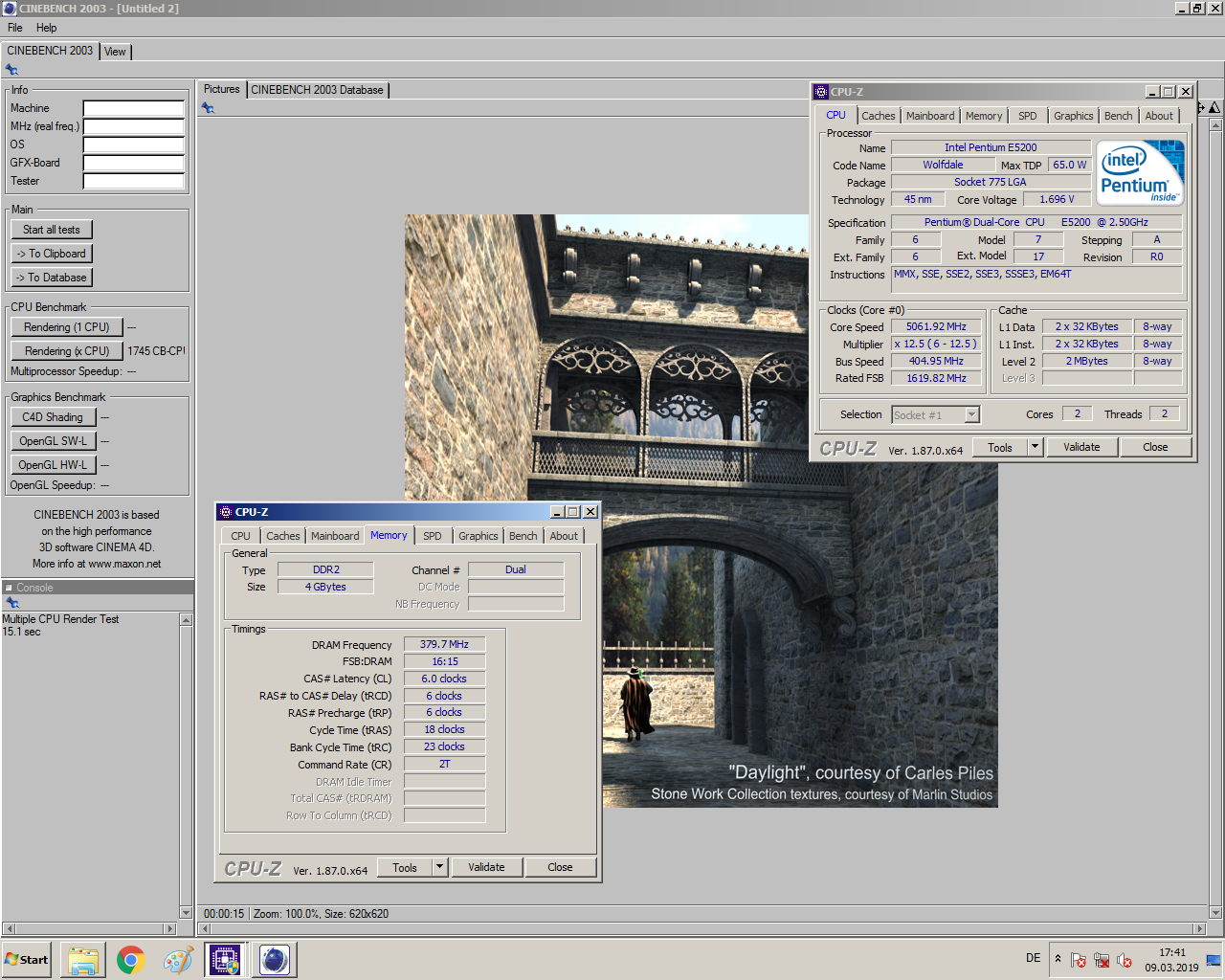
Task: Open the Paint taskbar icon
Action: pyautogui.click(x=178, y=959)
